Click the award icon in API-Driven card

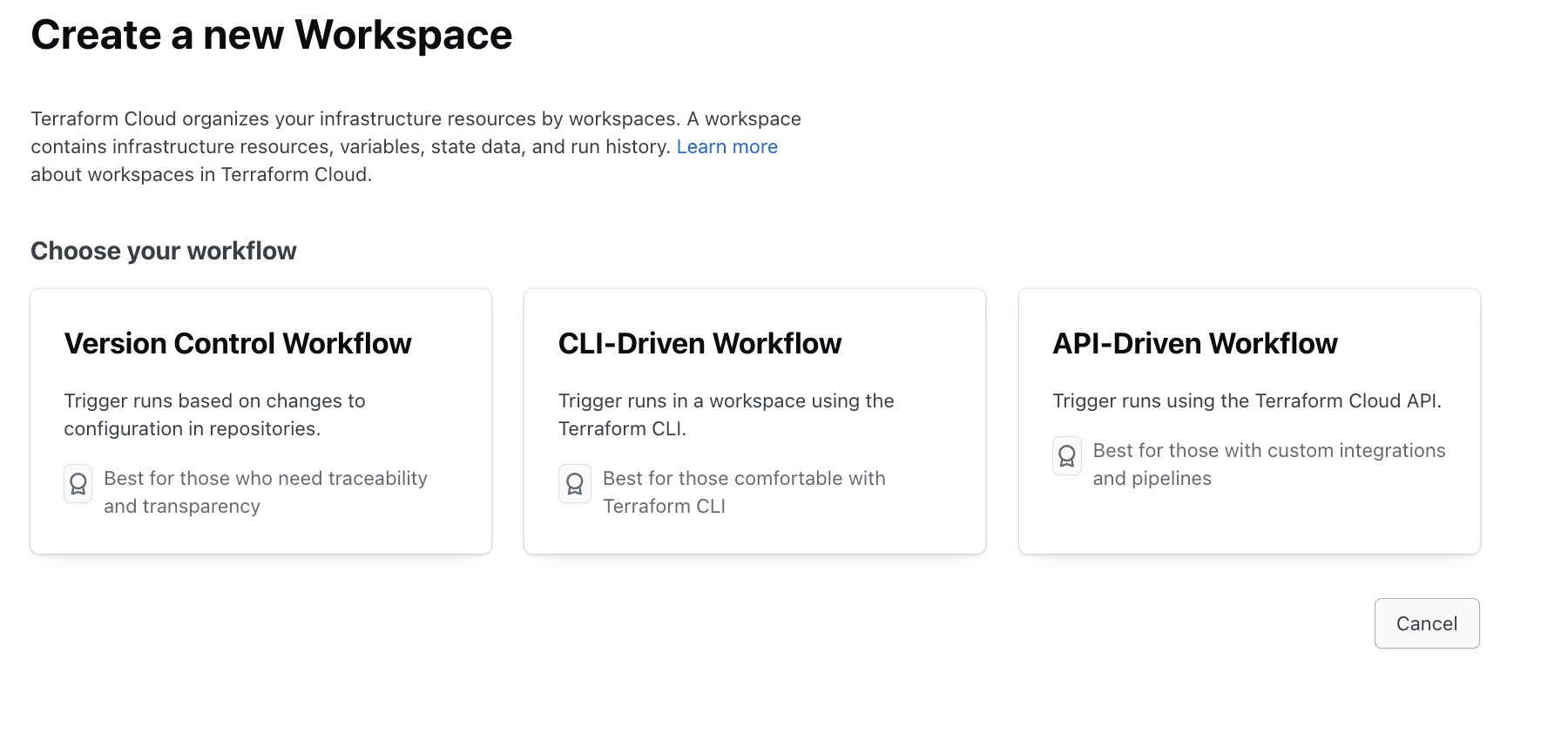point(1067,455)
